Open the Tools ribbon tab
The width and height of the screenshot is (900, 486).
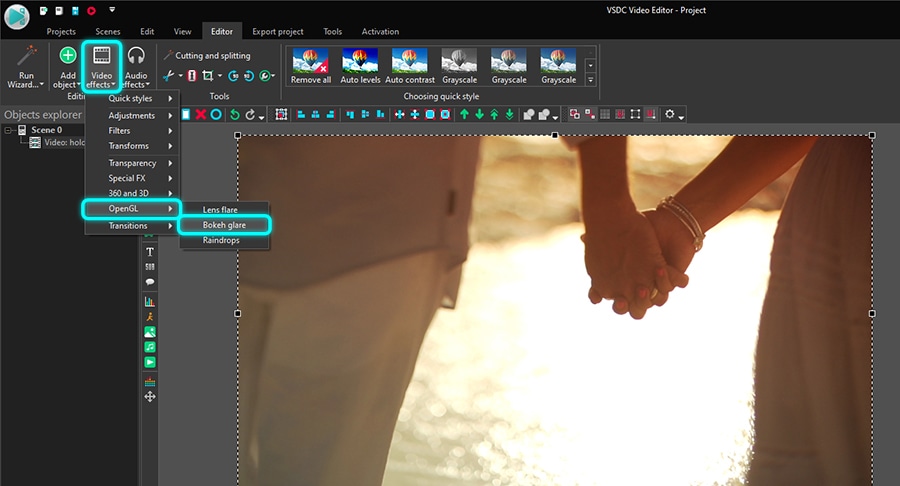(x=332, y=32)
